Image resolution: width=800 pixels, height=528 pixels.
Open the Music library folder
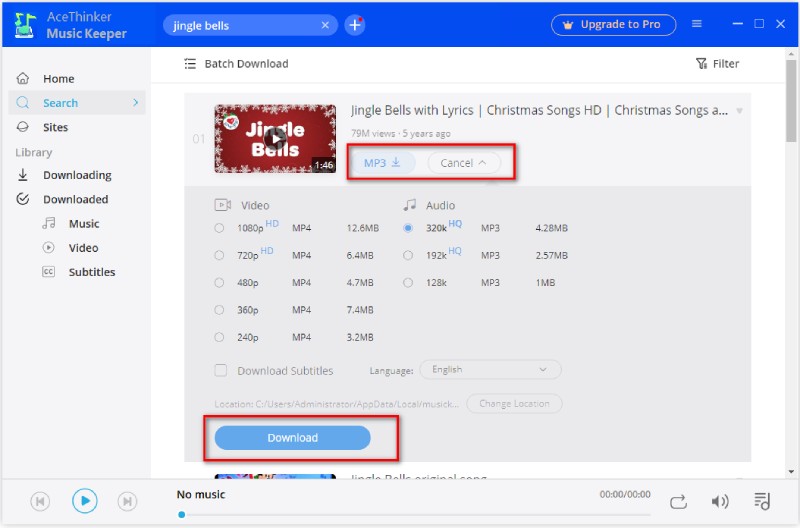[x=84, y=223]
